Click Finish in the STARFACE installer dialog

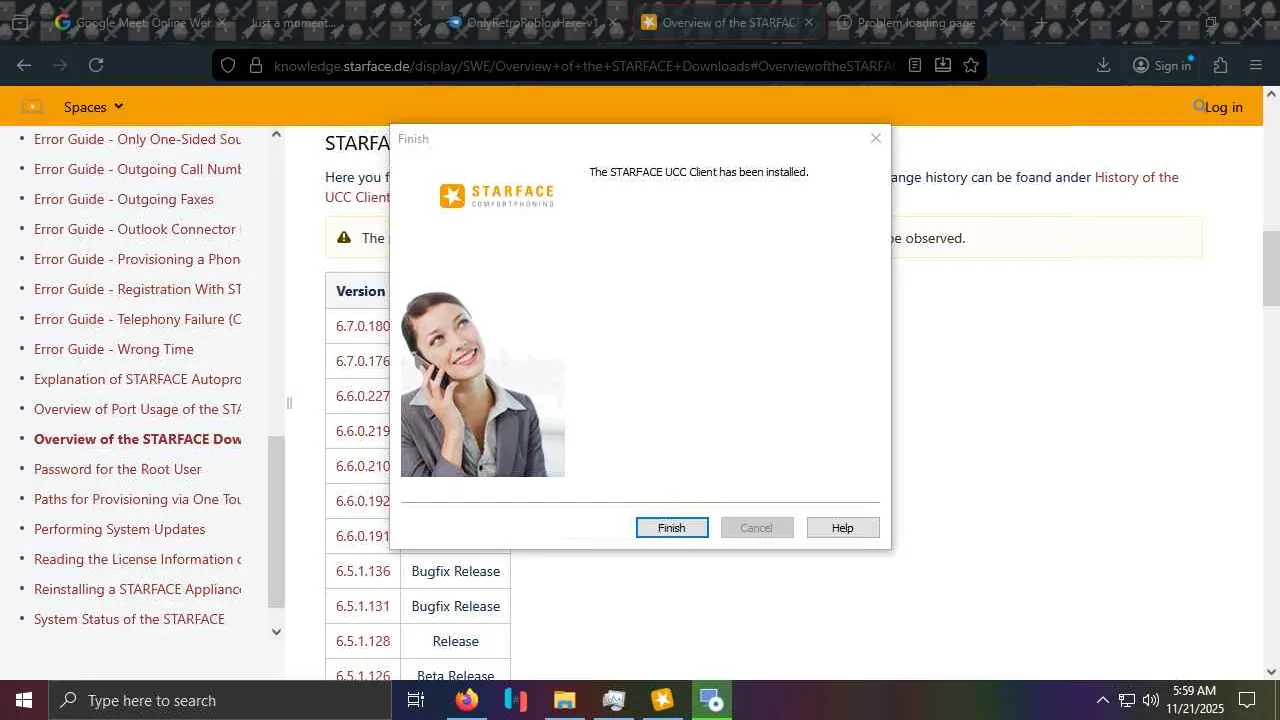[x=672, y=527]
